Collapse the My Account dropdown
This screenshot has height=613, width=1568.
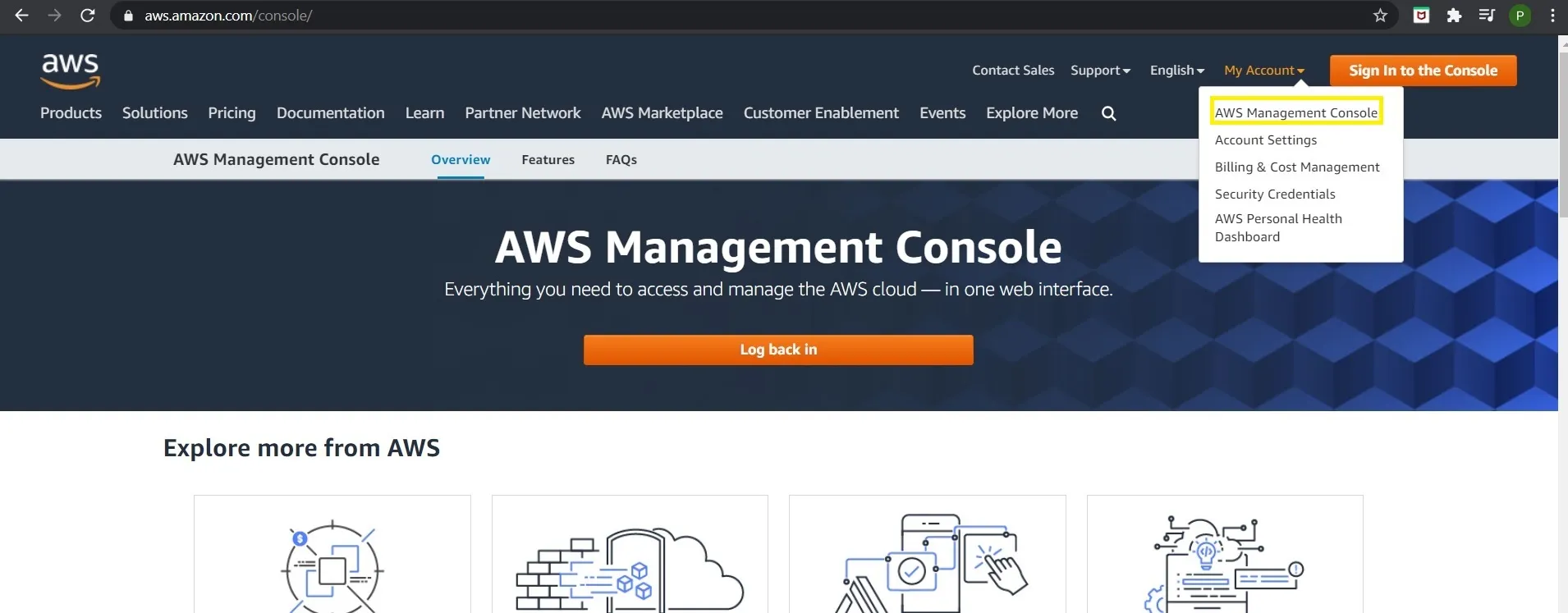(1264, 71)
